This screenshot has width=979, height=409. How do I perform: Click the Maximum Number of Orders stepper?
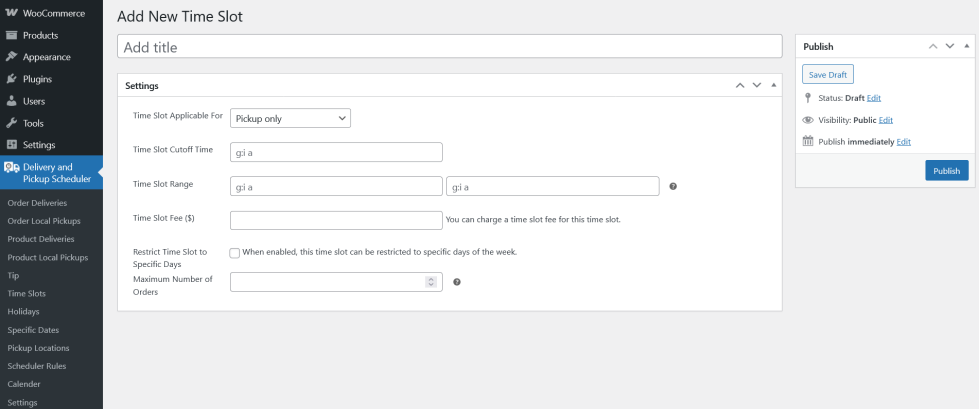click(x=431, y=282)
